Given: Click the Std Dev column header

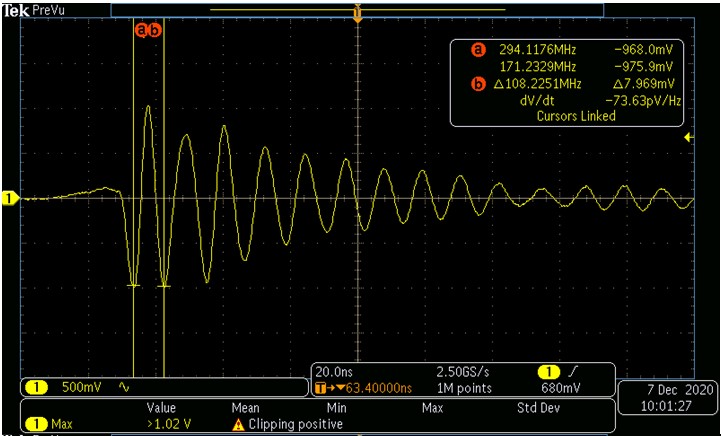Looking at the screenshot, I should (x=538, y=408).
